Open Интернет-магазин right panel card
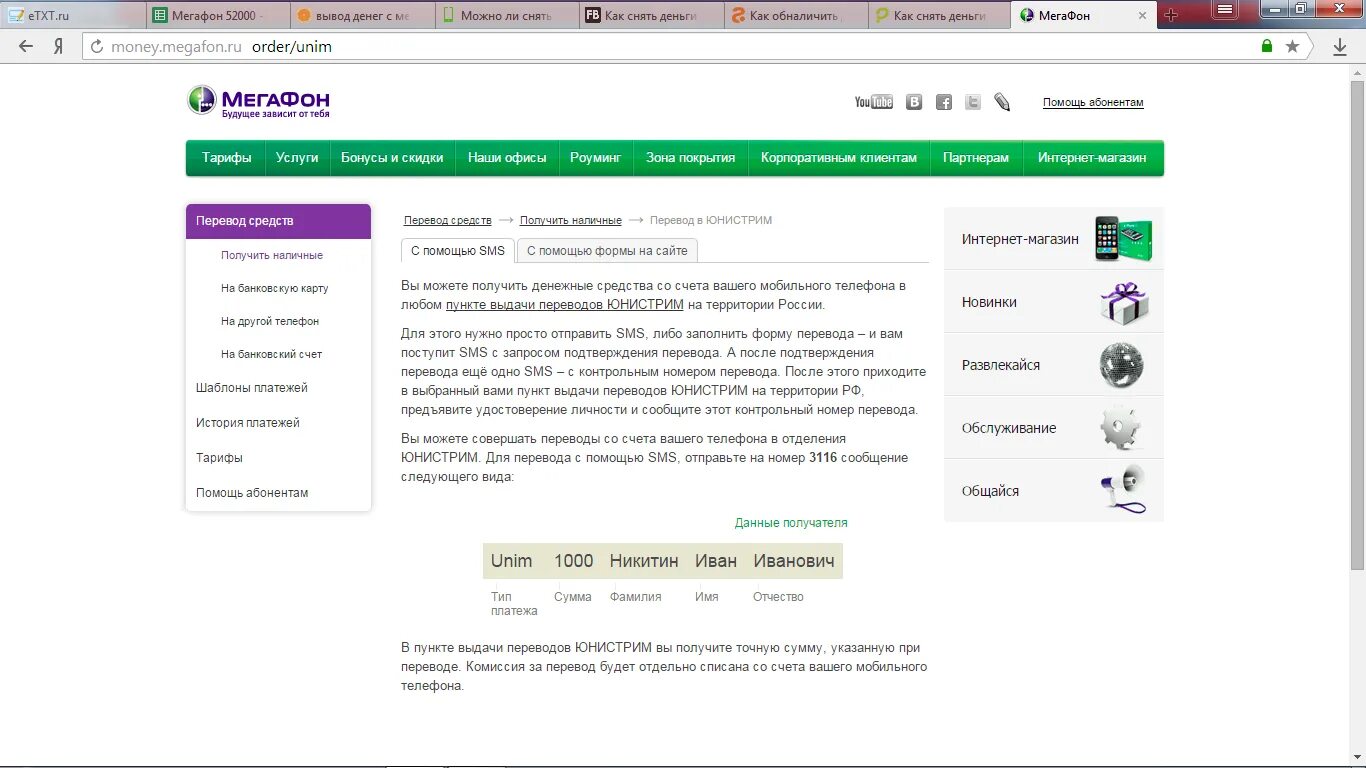The width and height of the screenshot is (1366, 768). click(x=1054, y=239)
